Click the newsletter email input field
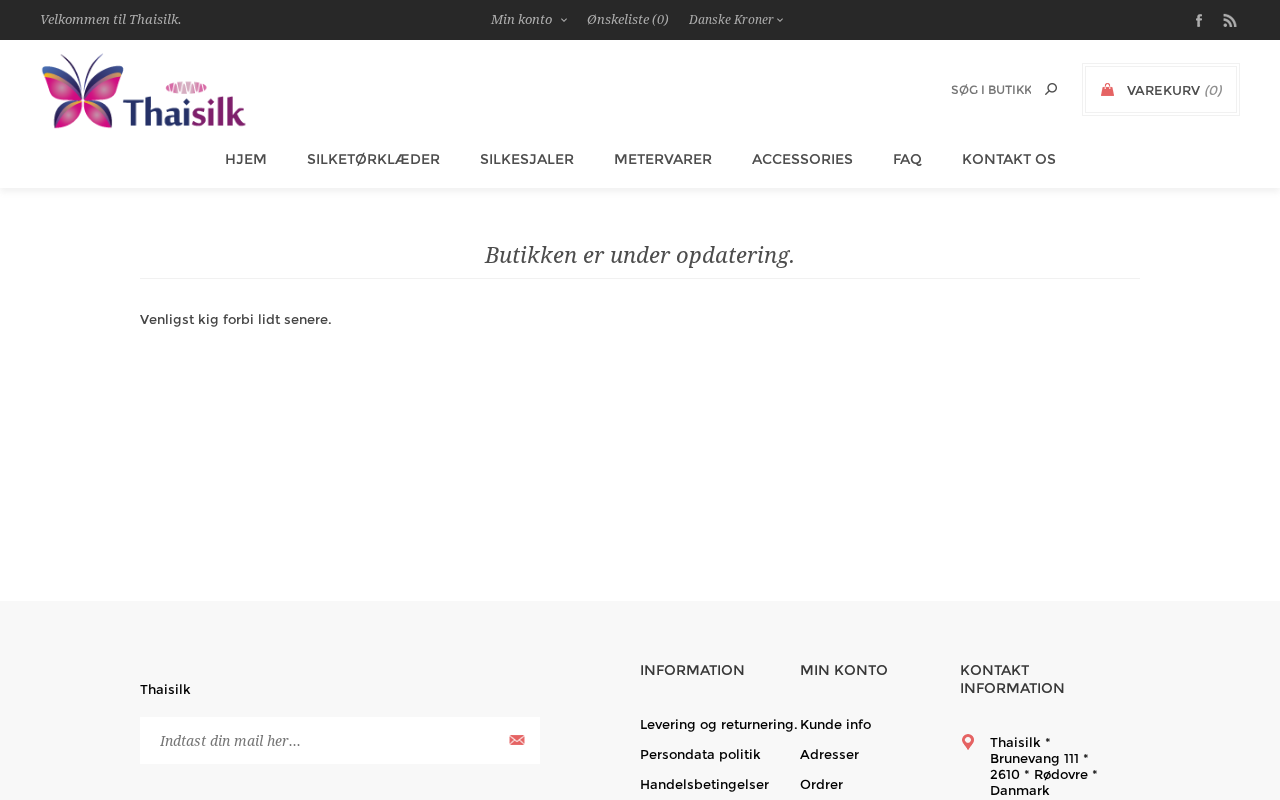1280x800 pixels. tap(320, 740)
